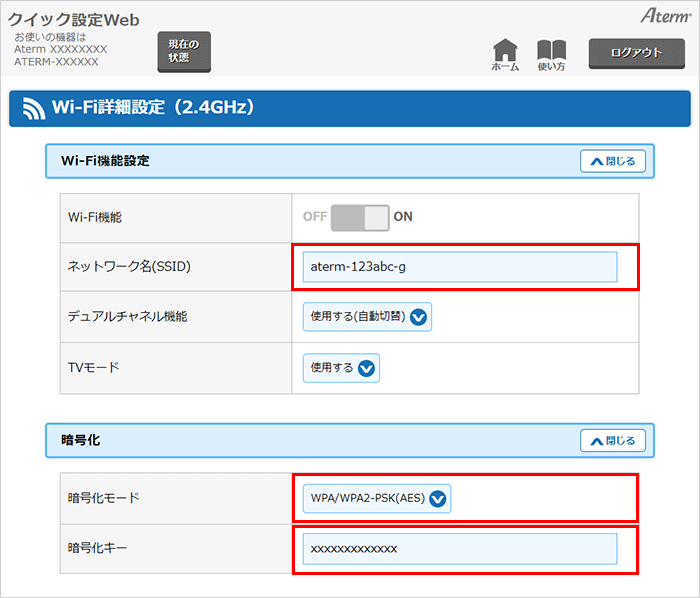Open the 現在の状態 status button
This screenshot has width=700, height=598.
tap(184, 51)
